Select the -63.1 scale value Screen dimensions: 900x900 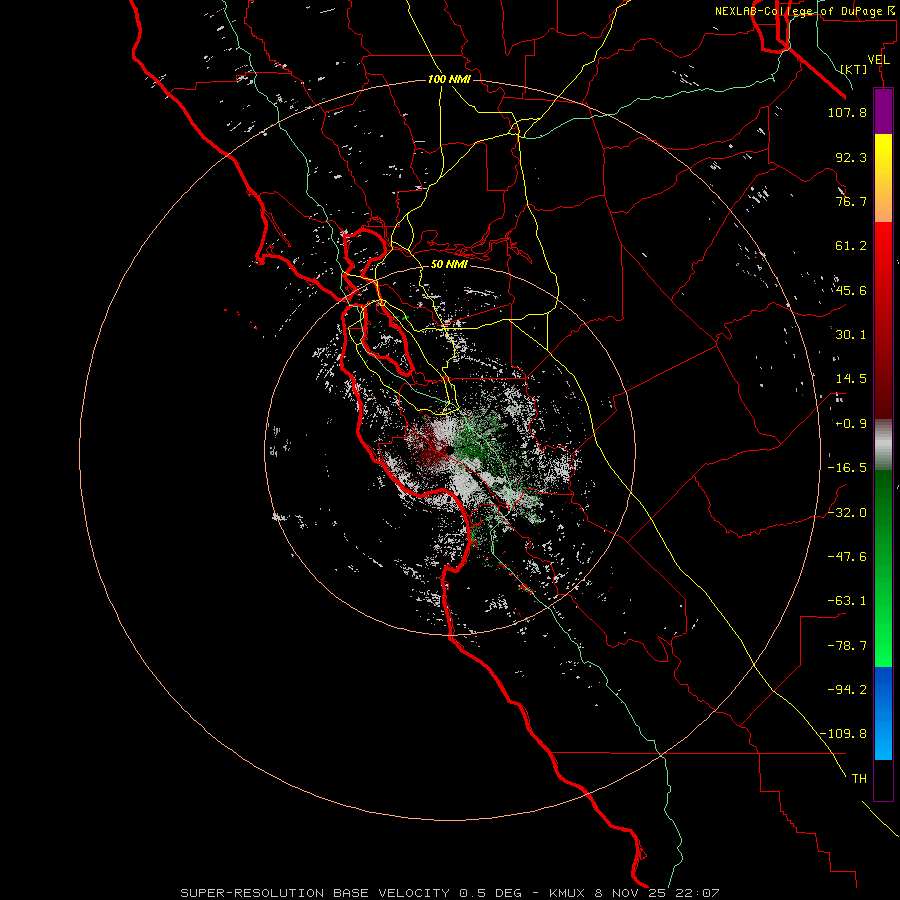pyautogui.click(x=847, y=601)
